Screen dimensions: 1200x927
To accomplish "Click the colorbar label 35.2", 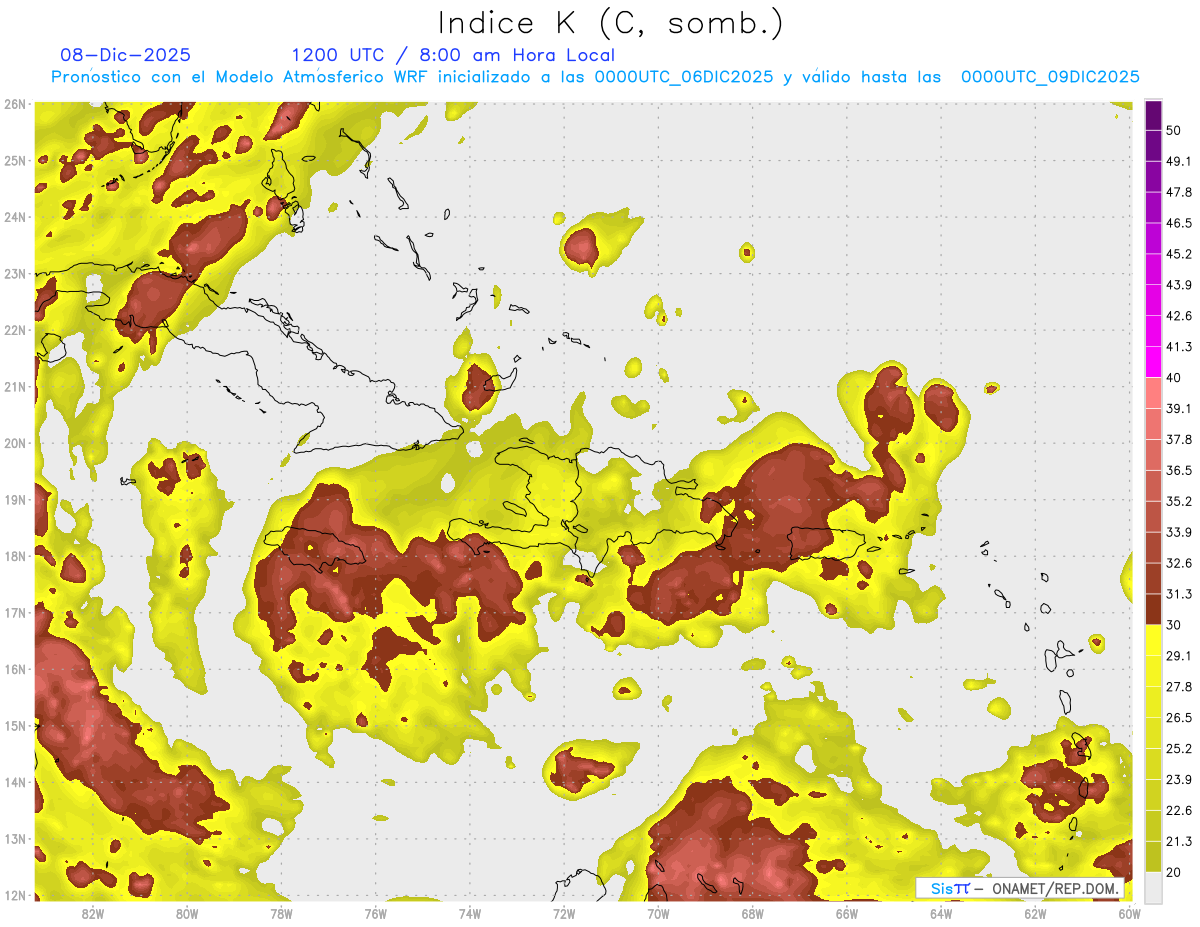I will [1179, 501].
